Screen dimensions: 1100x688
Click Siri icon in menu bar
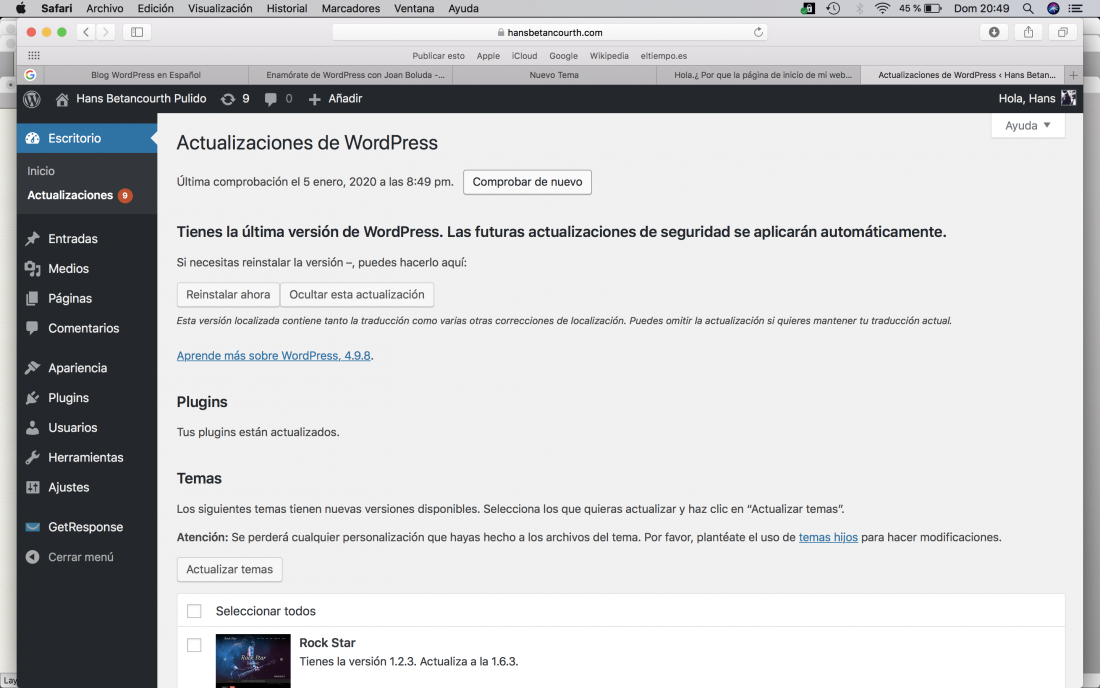pos(1053,8)
